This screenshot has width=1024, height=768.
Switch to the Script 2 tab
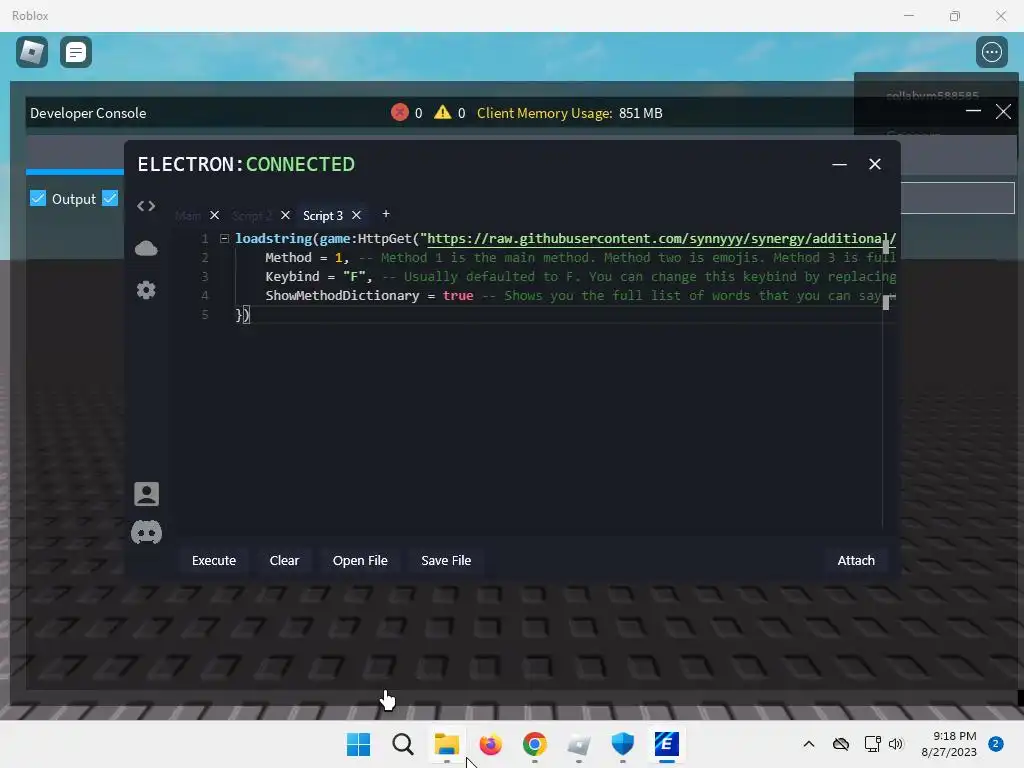pos(251,216)
